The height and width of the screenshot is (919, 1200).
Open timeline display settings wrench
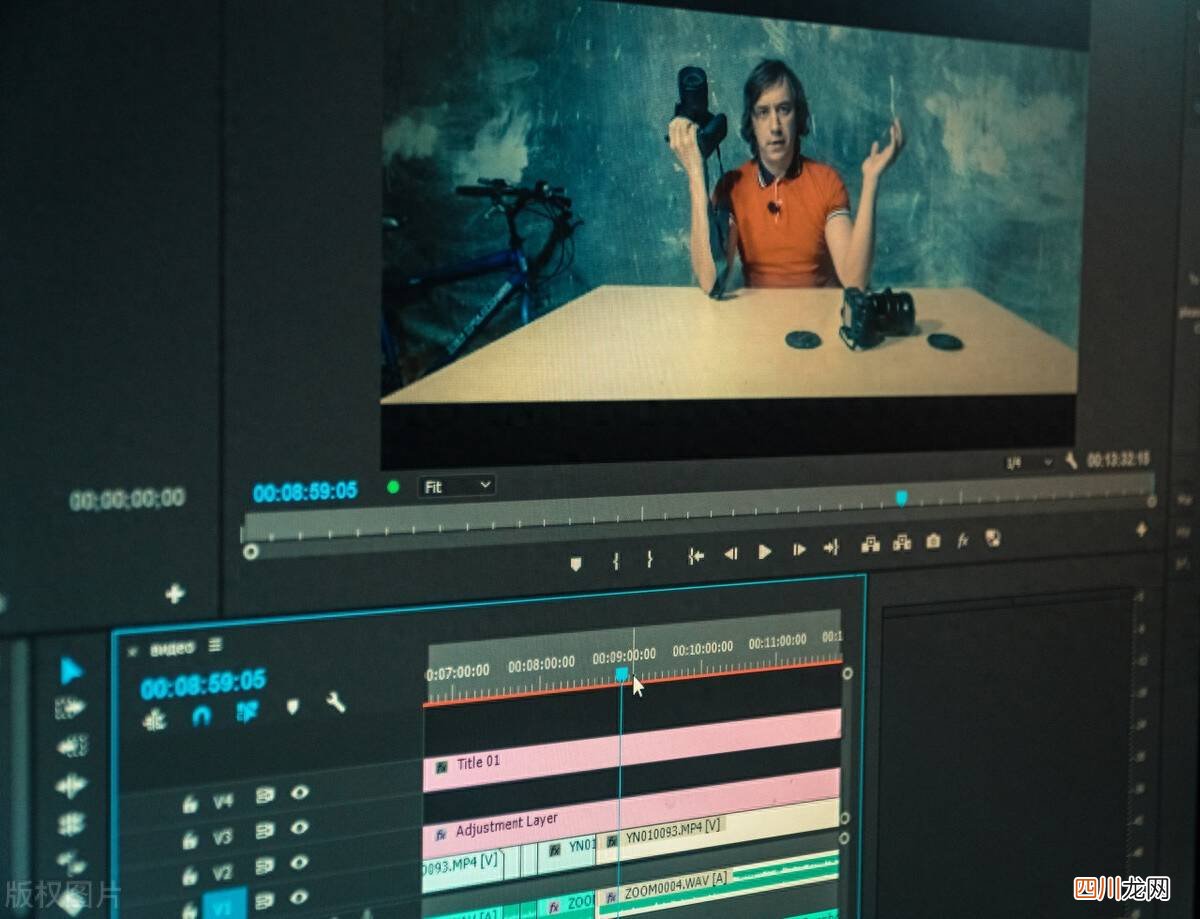coord(336,702)
